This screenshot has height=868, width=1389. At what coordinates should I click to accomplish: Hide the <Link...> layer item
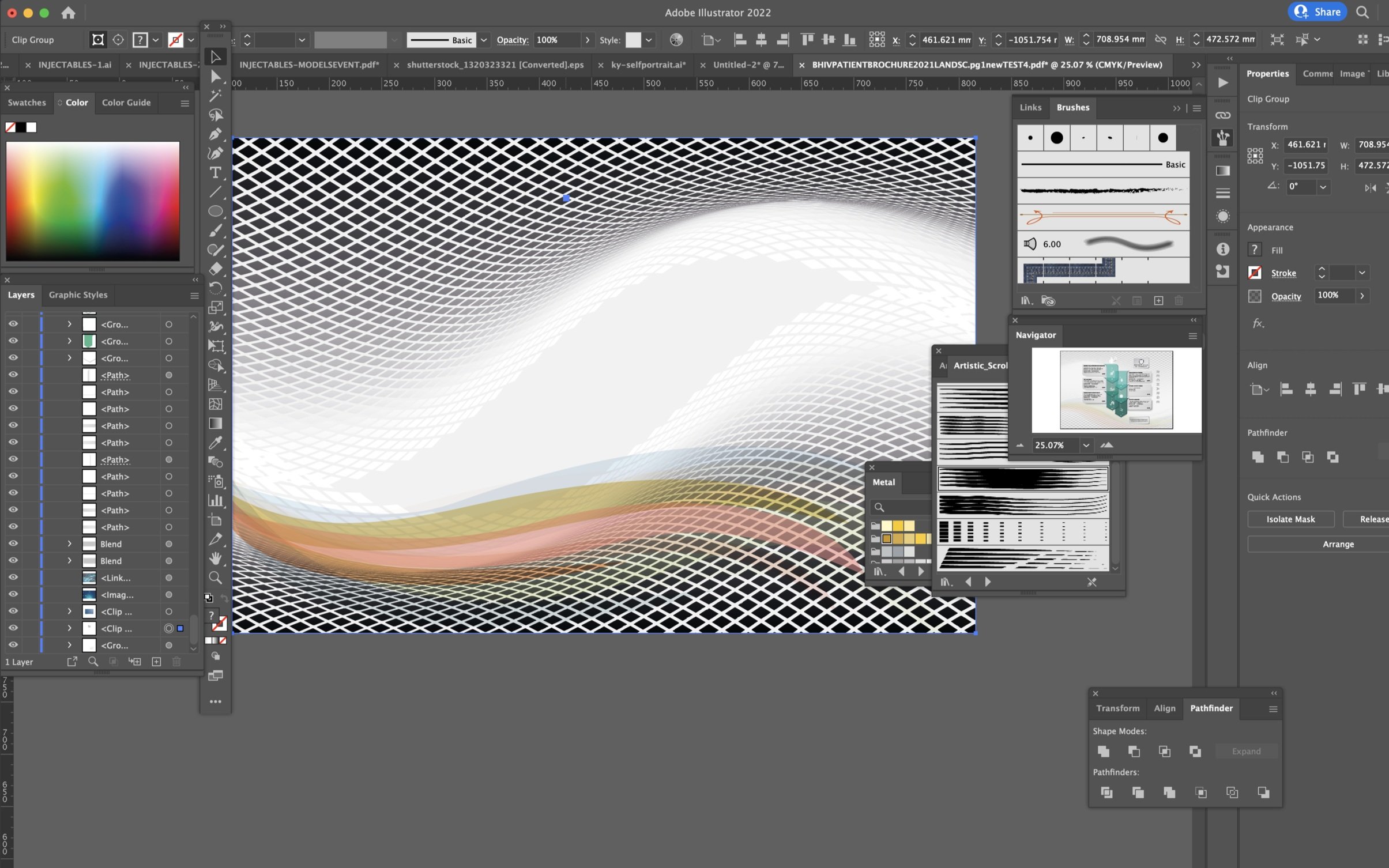pyautogui.click(x=13, y=578)
